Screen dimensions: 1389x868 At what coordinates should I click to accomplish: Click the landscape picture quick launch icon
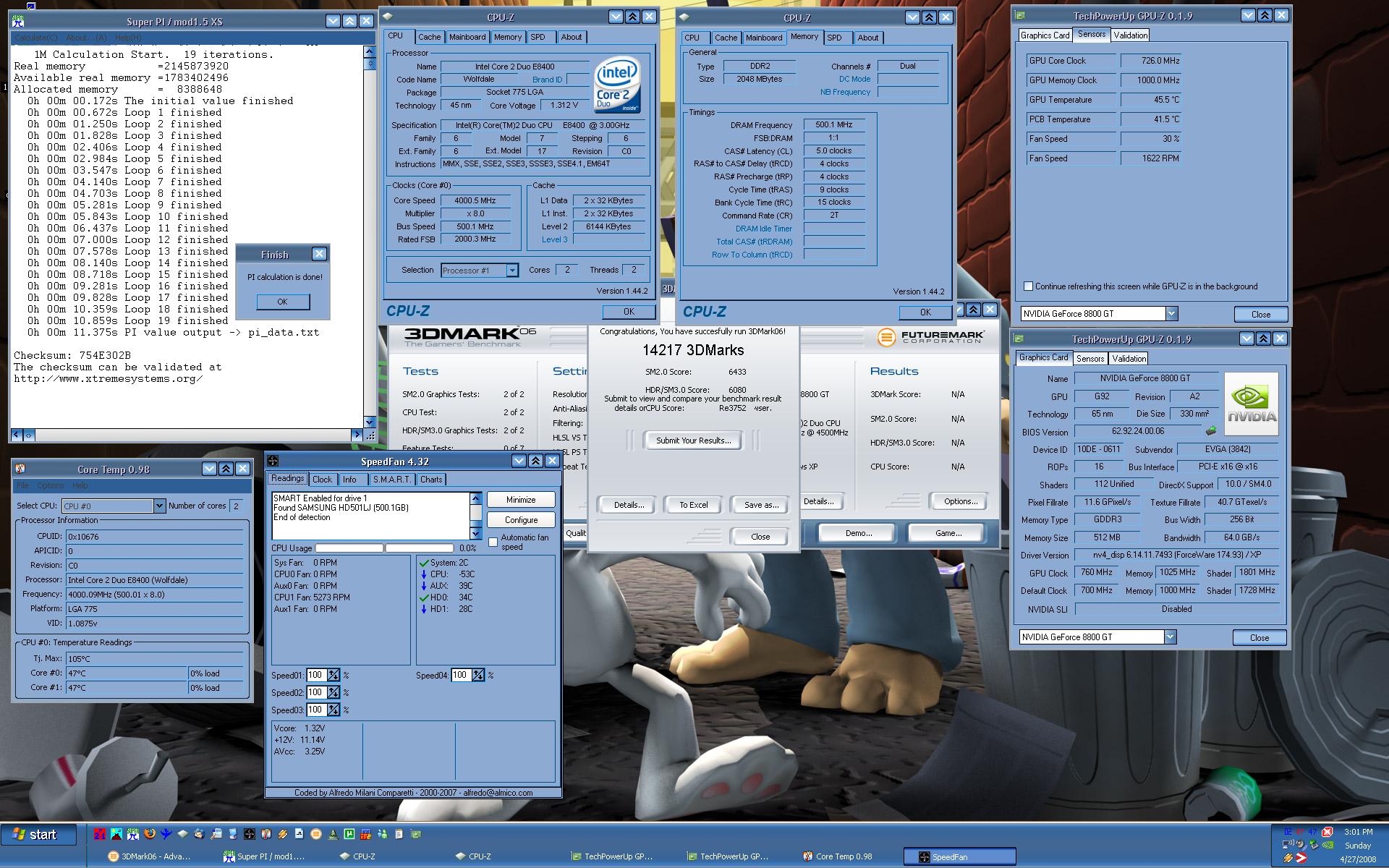pyautogui.click(x=116, y=834)
